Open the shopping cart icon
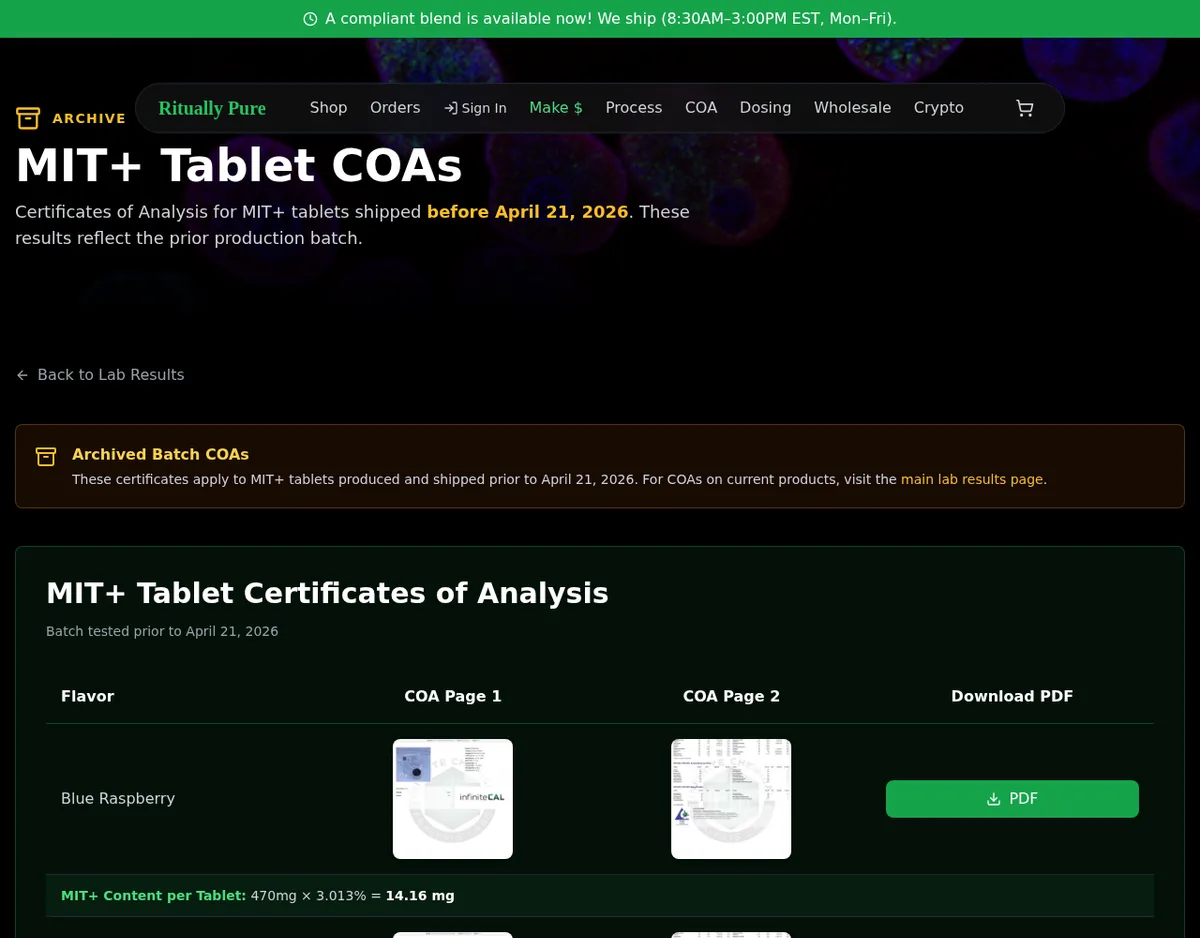The height and width of the screenshot is (938, 1200). click(x=1024, y=108)
